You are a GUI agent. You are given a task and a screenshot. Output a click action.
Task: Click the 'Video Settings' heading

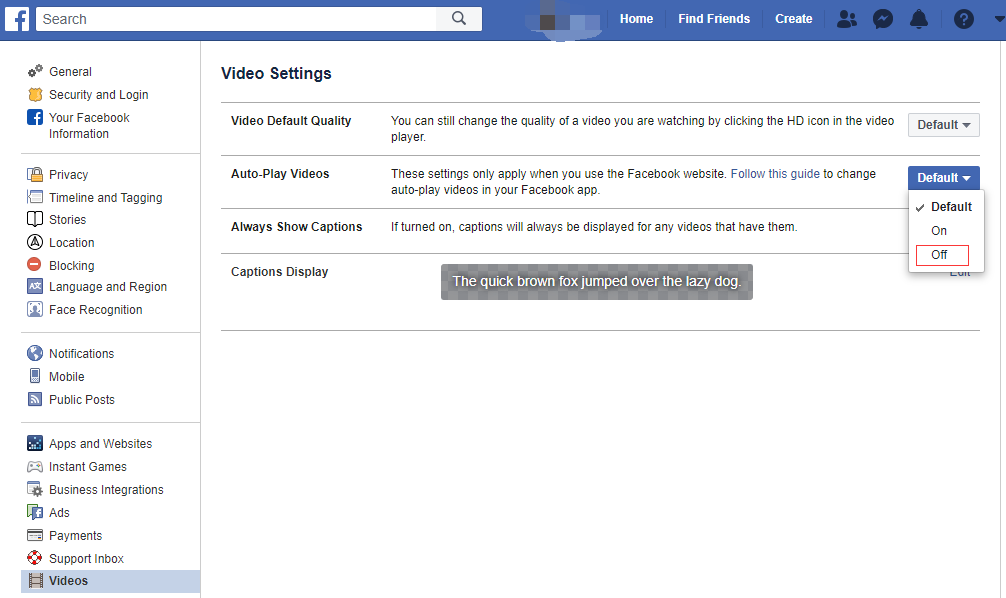pos(276,74)
